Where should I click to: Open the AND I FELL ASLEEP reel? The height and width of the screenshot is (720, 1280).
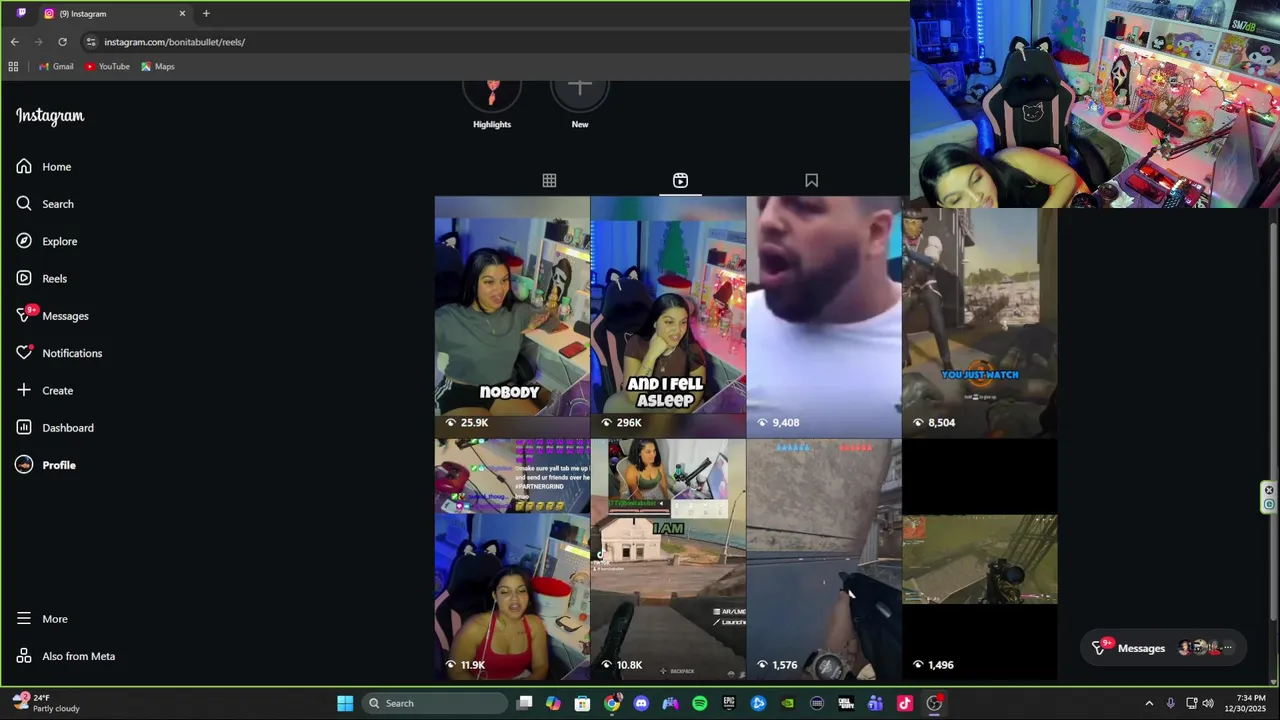[668, 317]
